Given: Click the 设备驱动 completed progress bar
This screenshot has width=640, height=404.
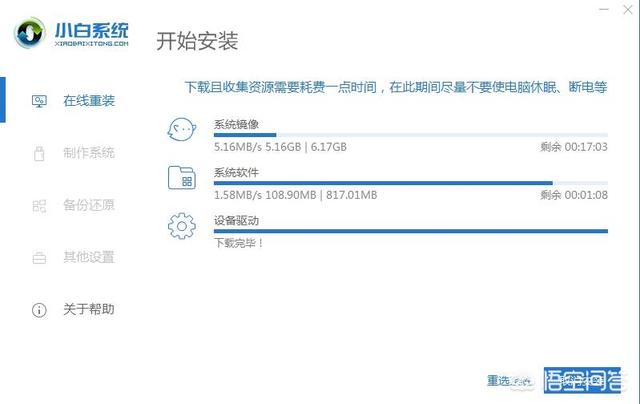Looking at the screenshot, I should click(x=411, y=231).
